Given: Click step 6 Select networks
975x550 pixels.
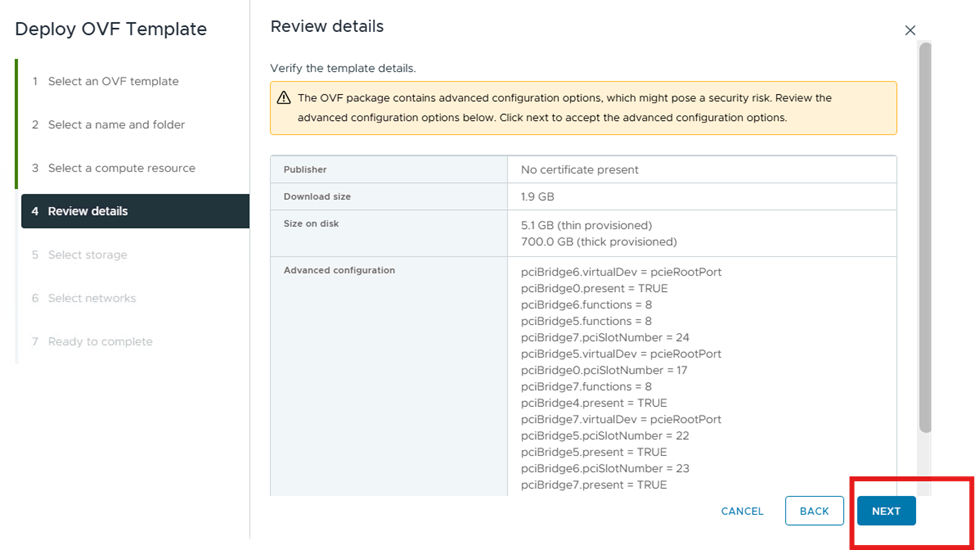Looking at the screenshot, I should pyautogui.click(x=91, y=298).
